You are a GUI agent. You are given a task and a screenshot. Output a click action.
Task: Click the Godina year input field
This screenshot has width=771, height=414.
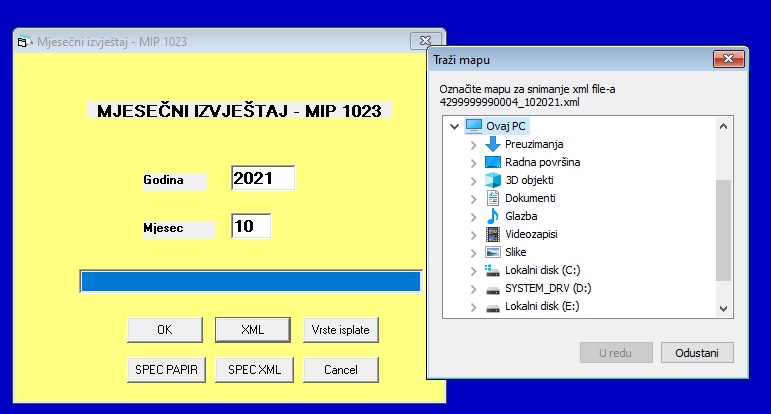click(x=263, y=179)
